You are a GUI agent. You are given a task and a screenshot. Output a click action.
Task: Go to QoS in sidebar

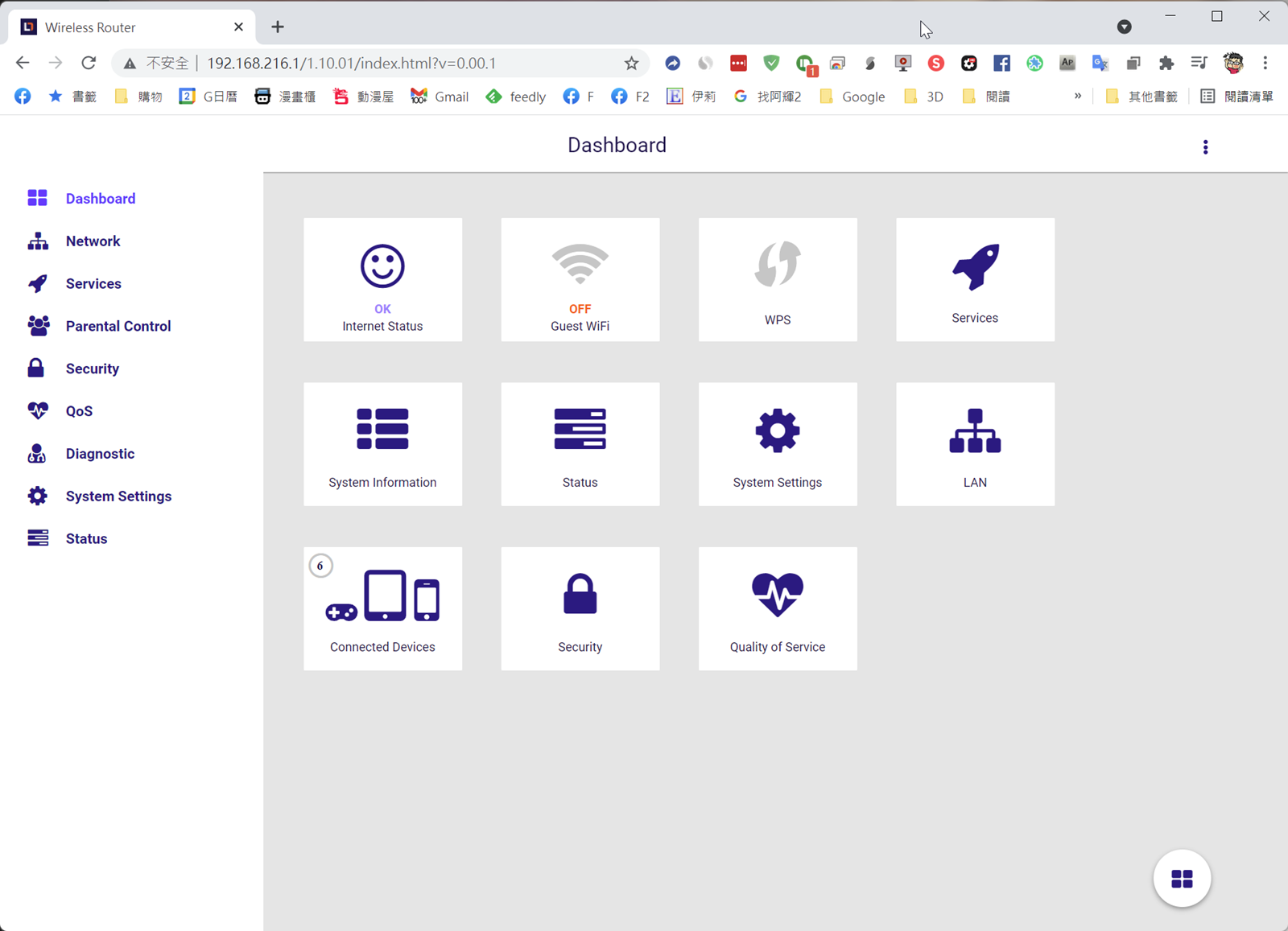pos(79,411)
